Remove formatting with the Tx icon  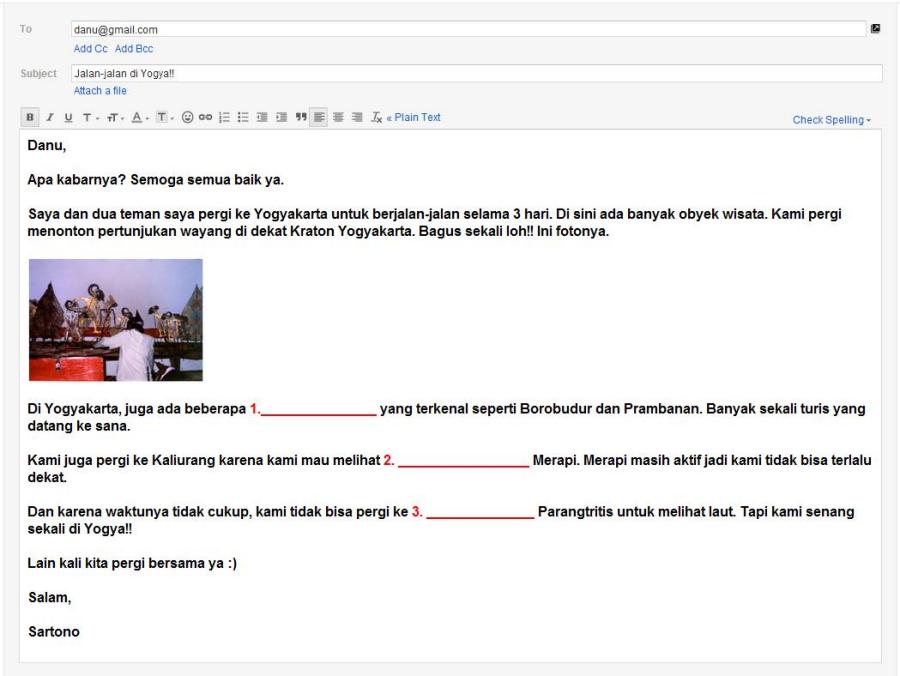377,116
